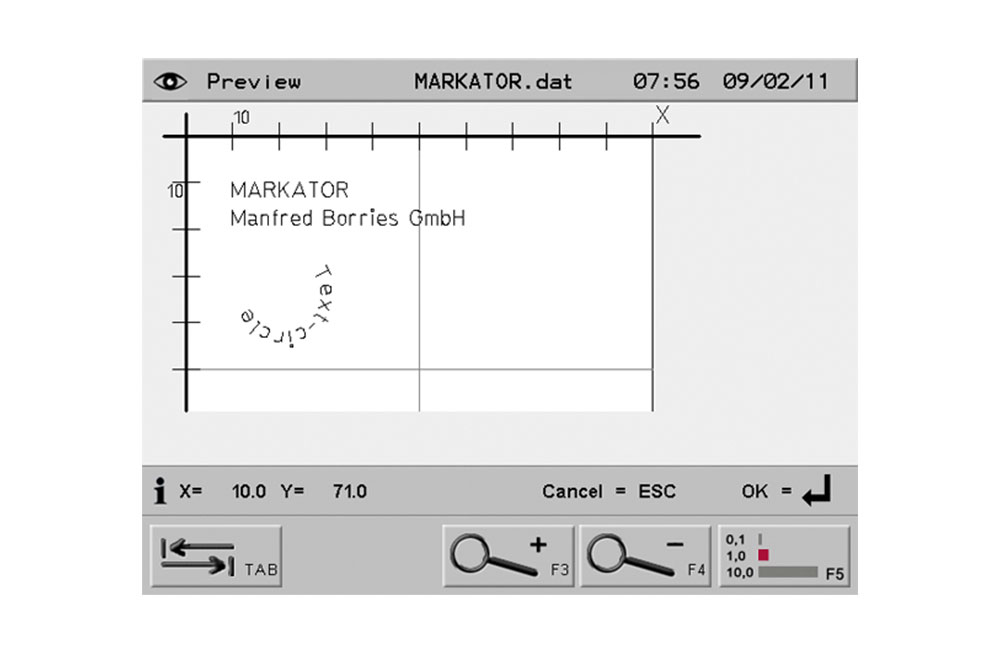Click the red 1,0 step indicator
The image size is (1000, 667).
point(763,555)
